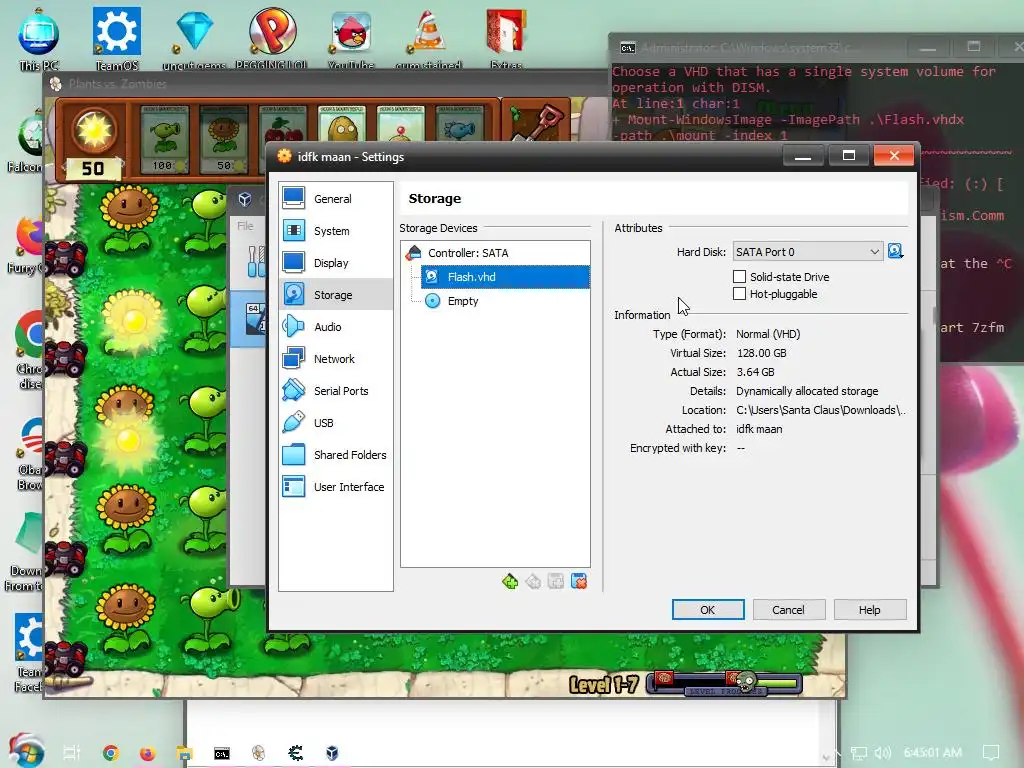Viewport: 1024px width, 768px height.
Task: Click 'Dynamically allocated storage' details text
Action: pyautogui.click(x=807, y=391)
